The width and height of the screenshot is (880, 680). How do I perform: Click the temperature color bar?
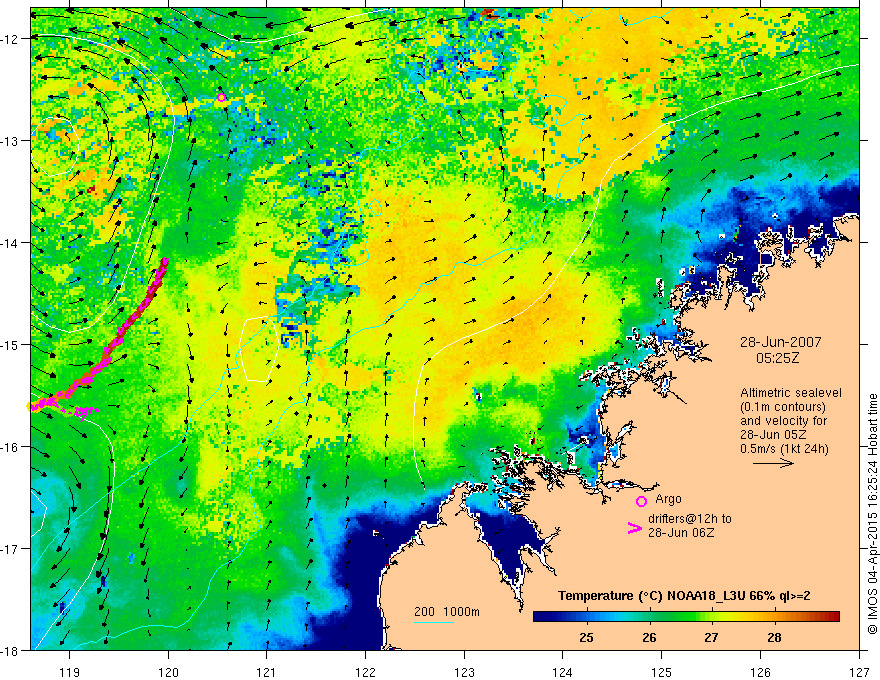coord(686,617)
